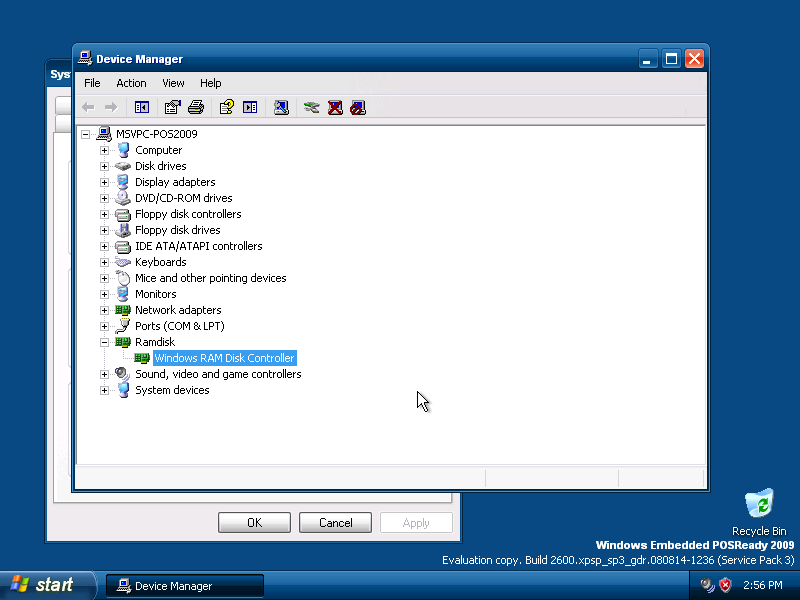800x600 pixels.
Task: Click the Disk drives category icon
Action: pos(122,166)
